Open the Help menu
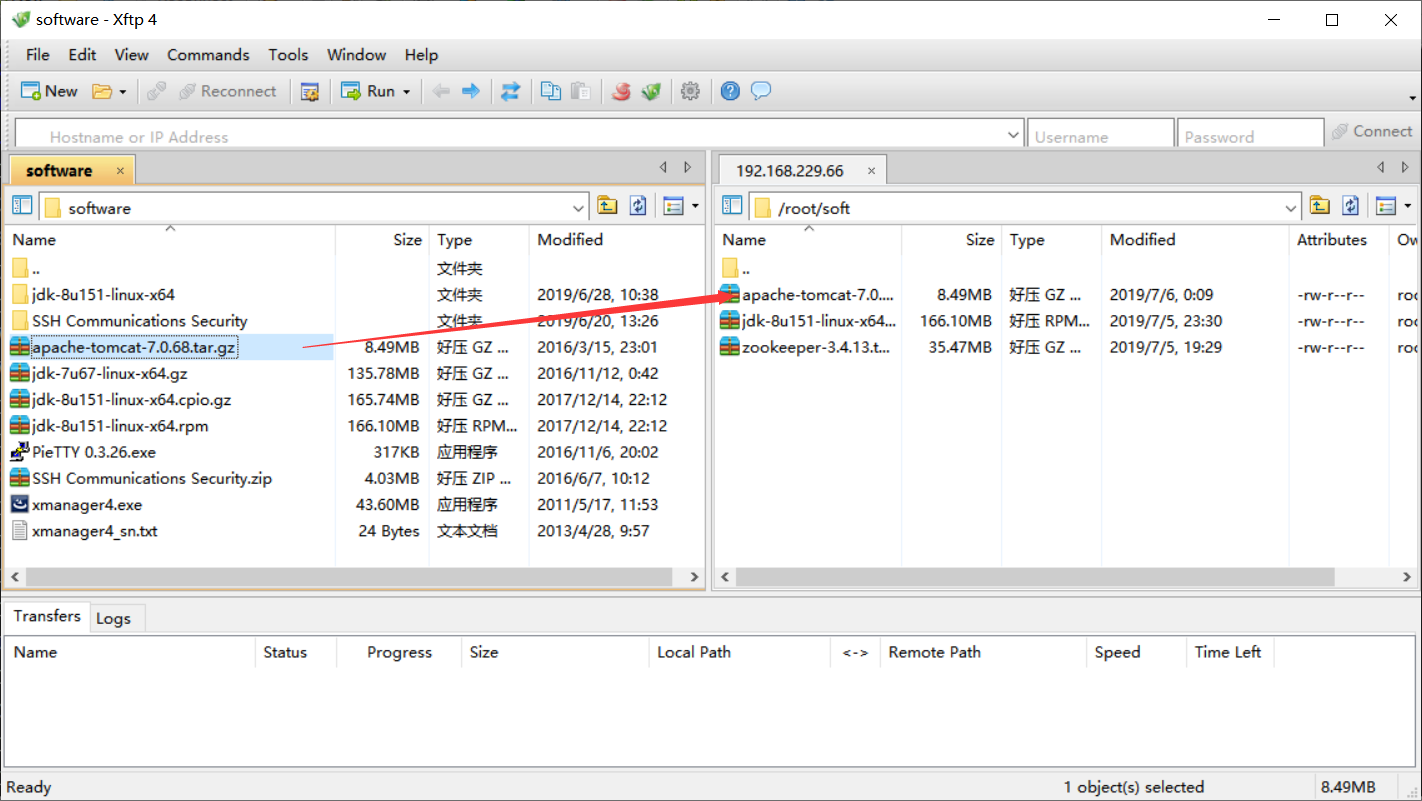 (x=421, y=55)
